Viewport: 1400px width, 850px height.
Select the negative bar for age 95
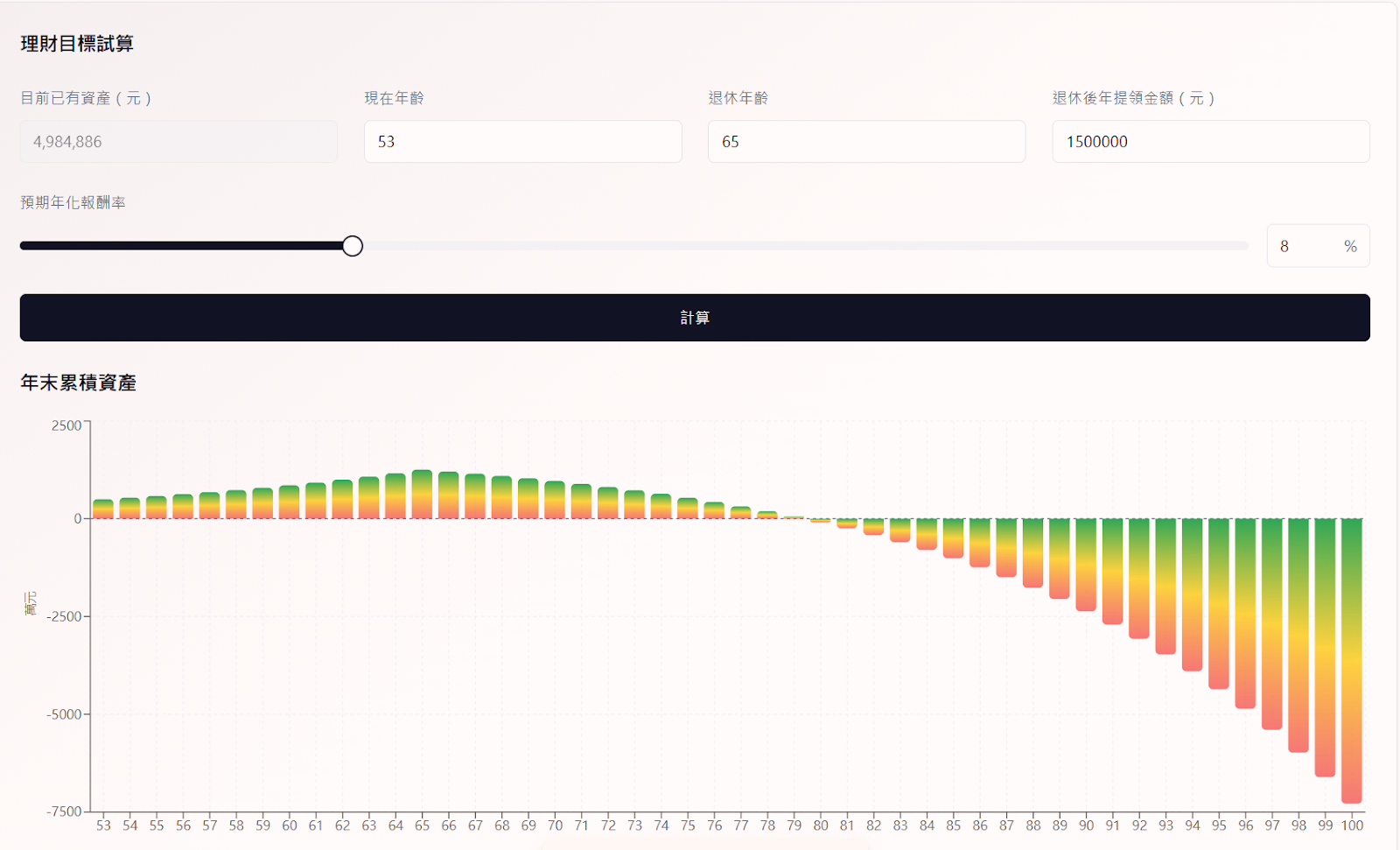pyautogui.click(x=1219, y=603)
